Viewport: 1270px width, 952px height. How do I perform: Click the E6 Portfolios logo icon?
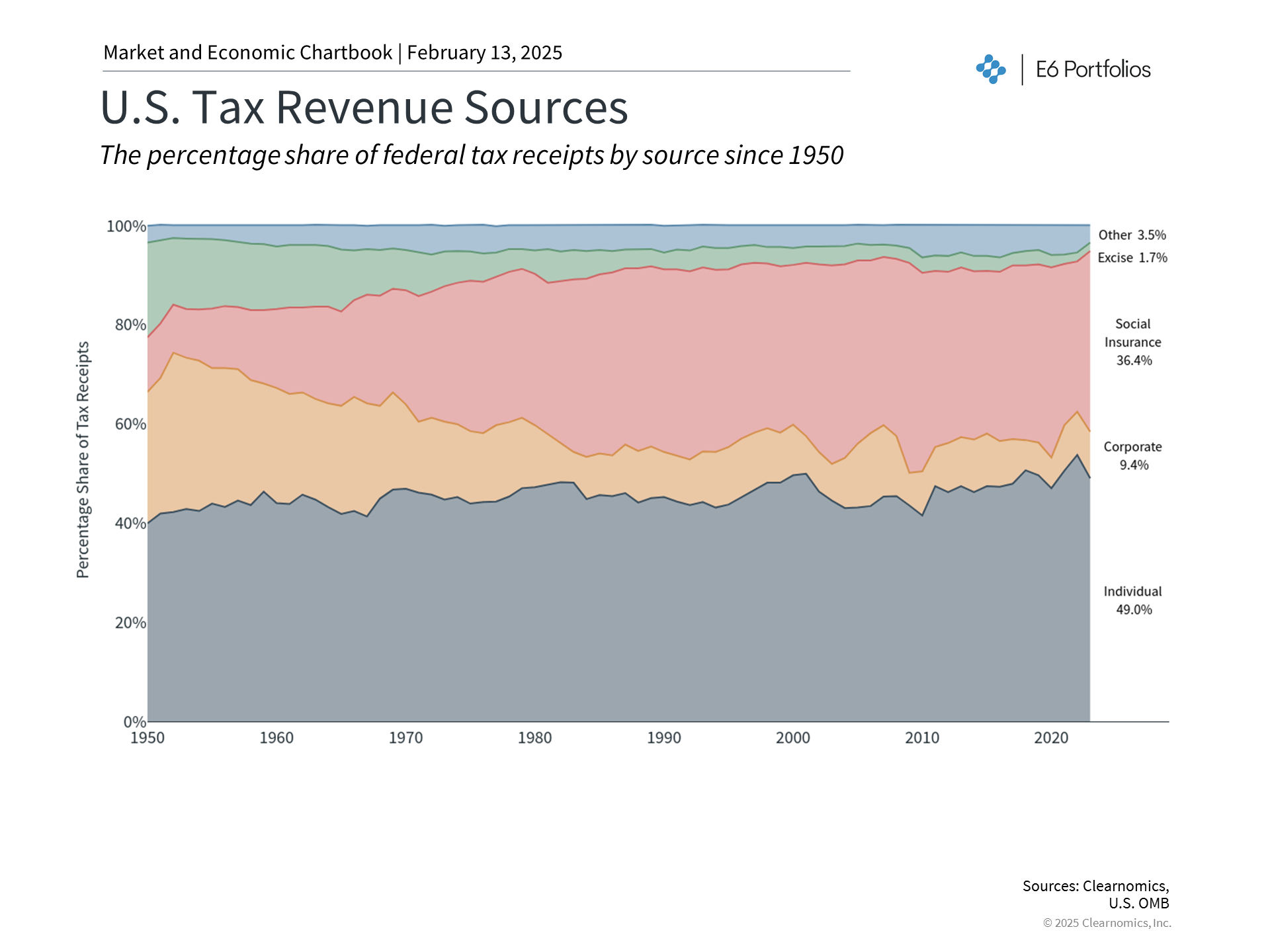pos(990,69)
